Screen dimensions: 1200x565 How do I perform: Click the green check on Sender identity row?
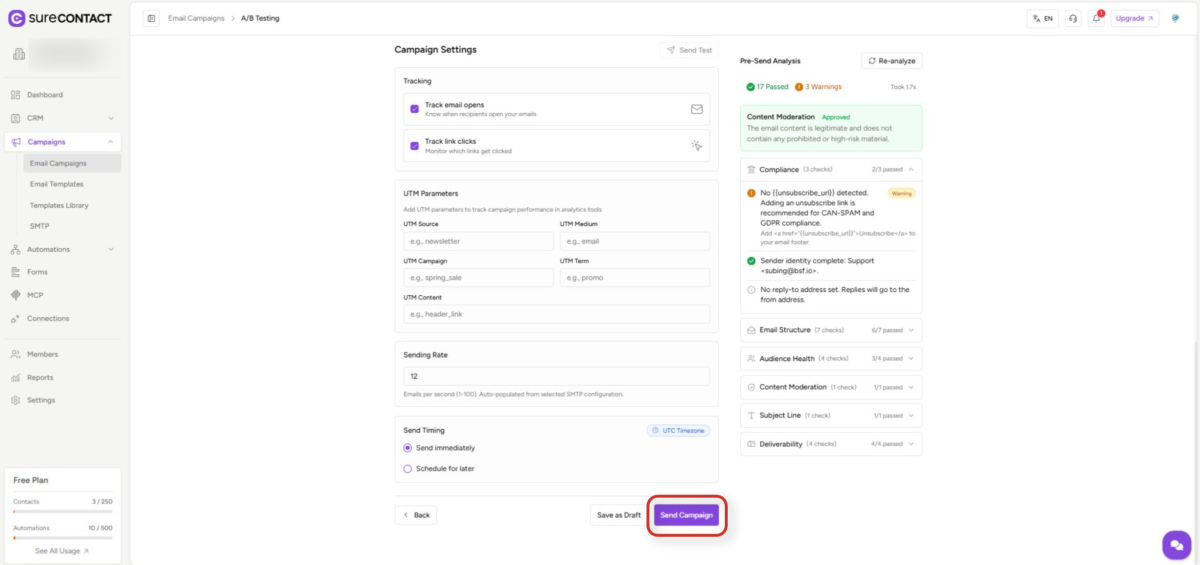[x=751, y=261]
